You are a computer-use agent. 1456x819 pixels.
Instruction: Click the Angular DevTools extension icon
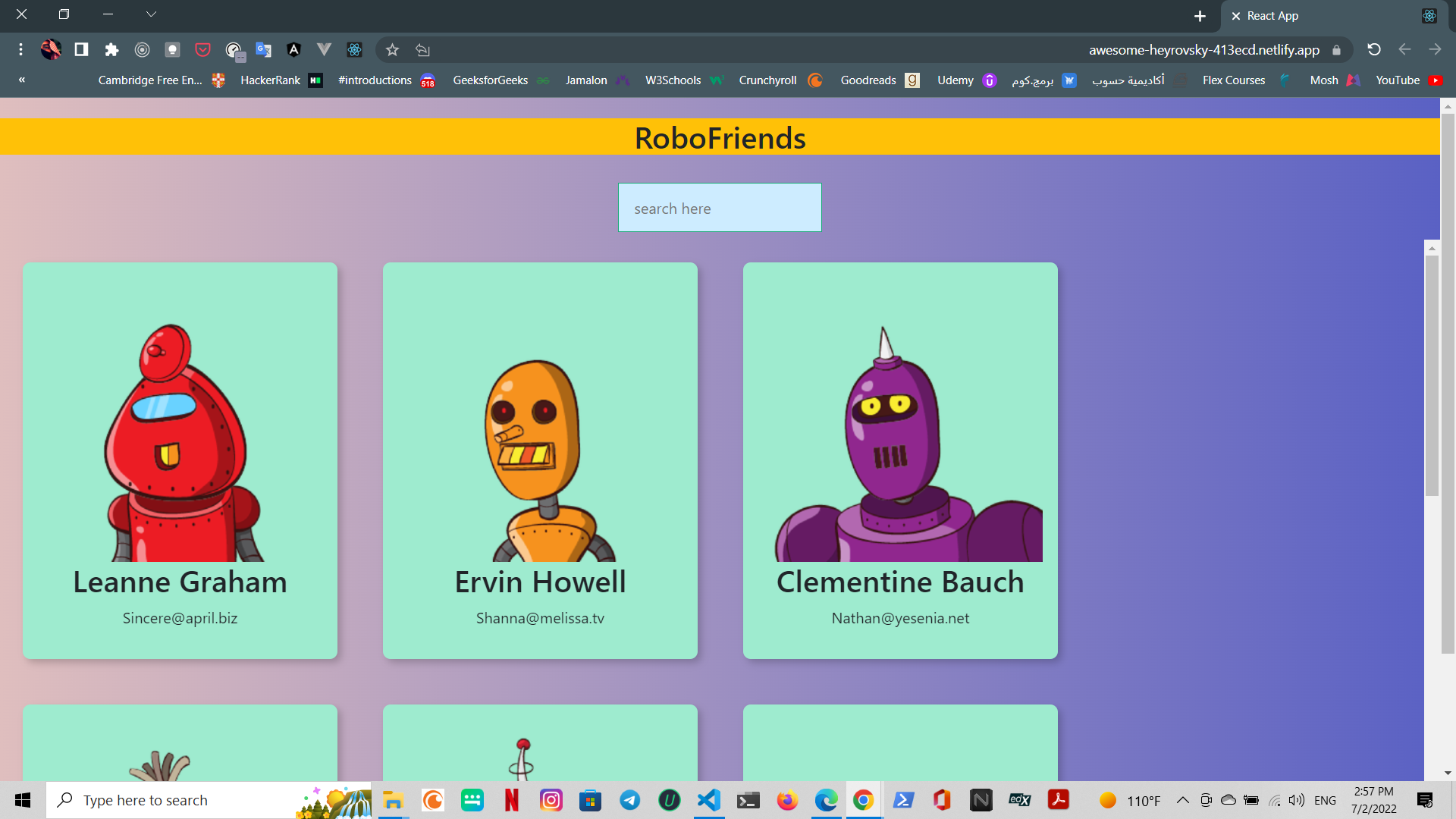[x=293, y=50]
